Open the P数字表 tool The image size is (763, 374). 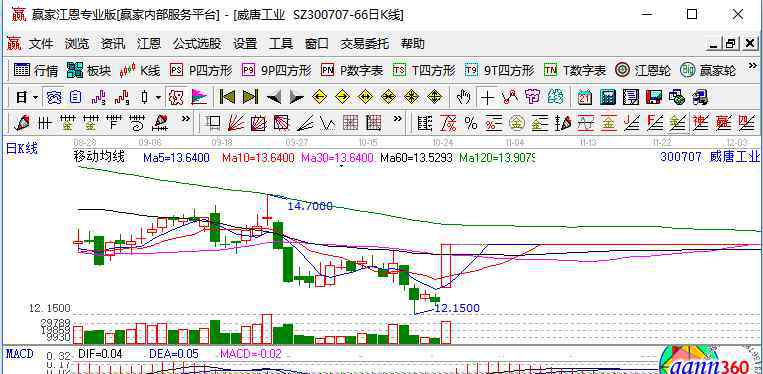(x=352, y=71)
